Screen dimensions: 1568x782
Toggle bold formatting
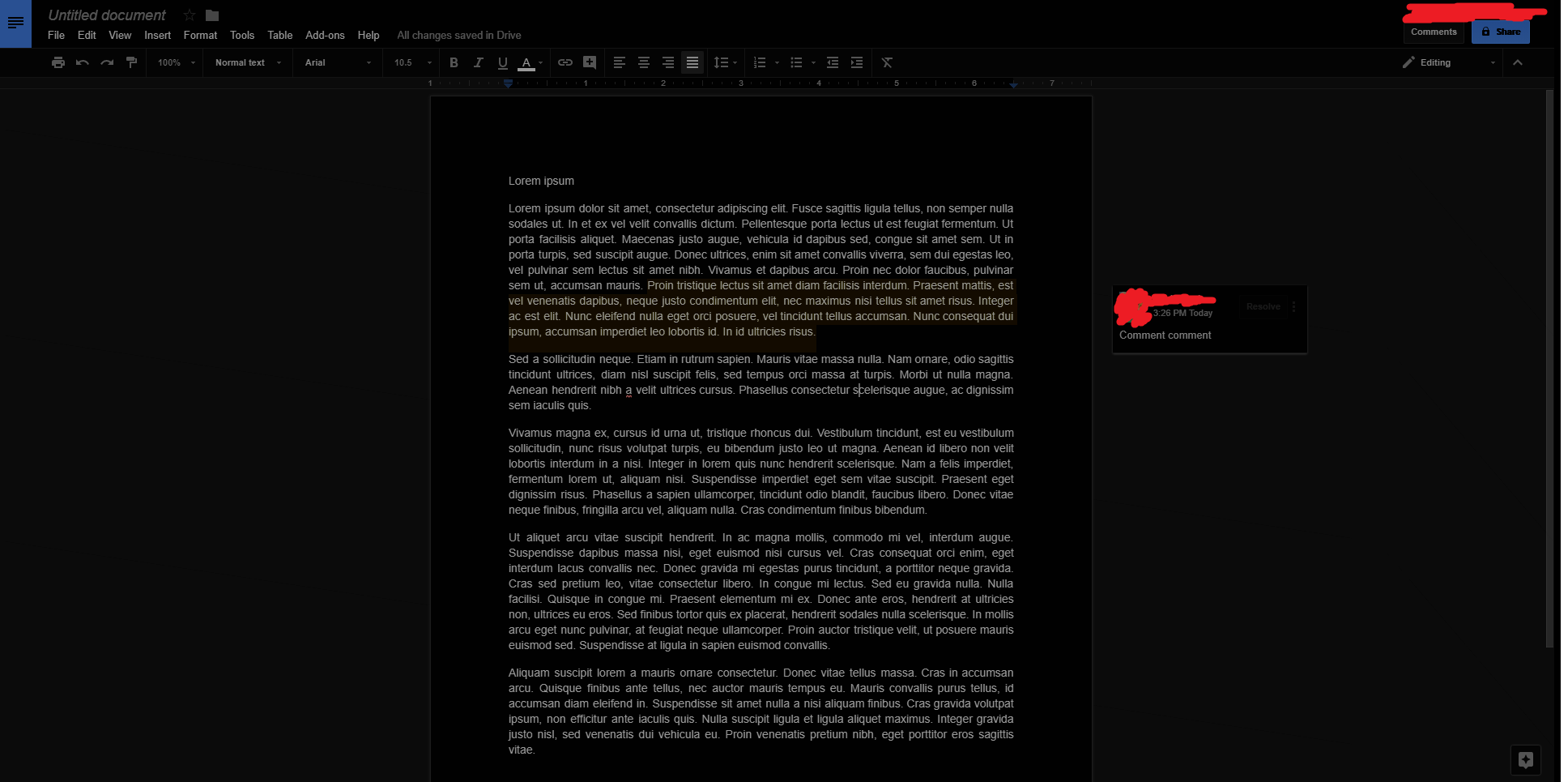454,62
